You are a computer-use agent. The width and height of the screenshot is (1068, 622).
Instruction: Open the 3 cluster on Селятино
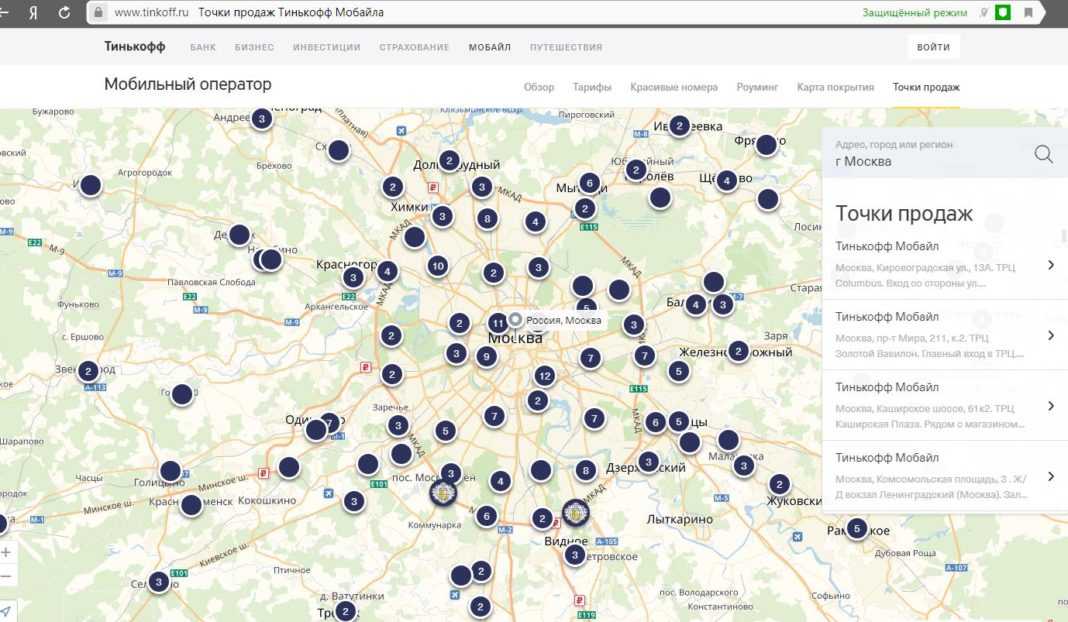click(x=159, y=582)
